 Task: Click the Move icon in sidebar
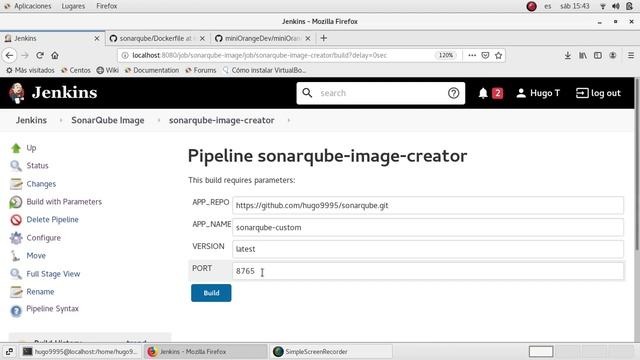click(x=16, y=256)
